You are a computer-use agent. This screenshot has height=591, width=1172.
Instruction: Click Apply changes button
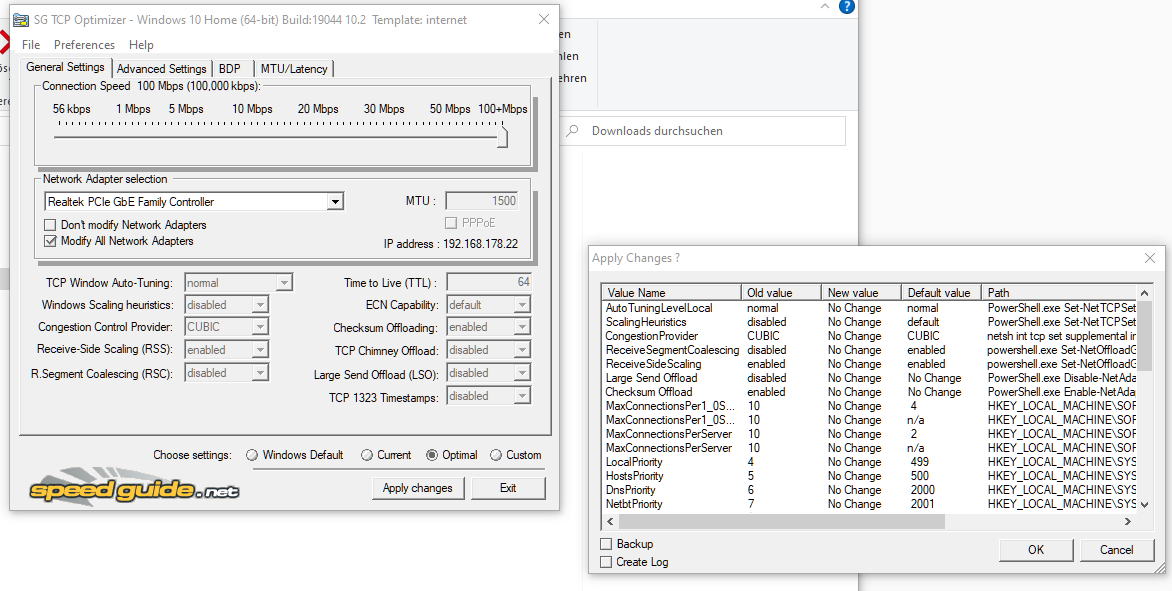[418, 488]
